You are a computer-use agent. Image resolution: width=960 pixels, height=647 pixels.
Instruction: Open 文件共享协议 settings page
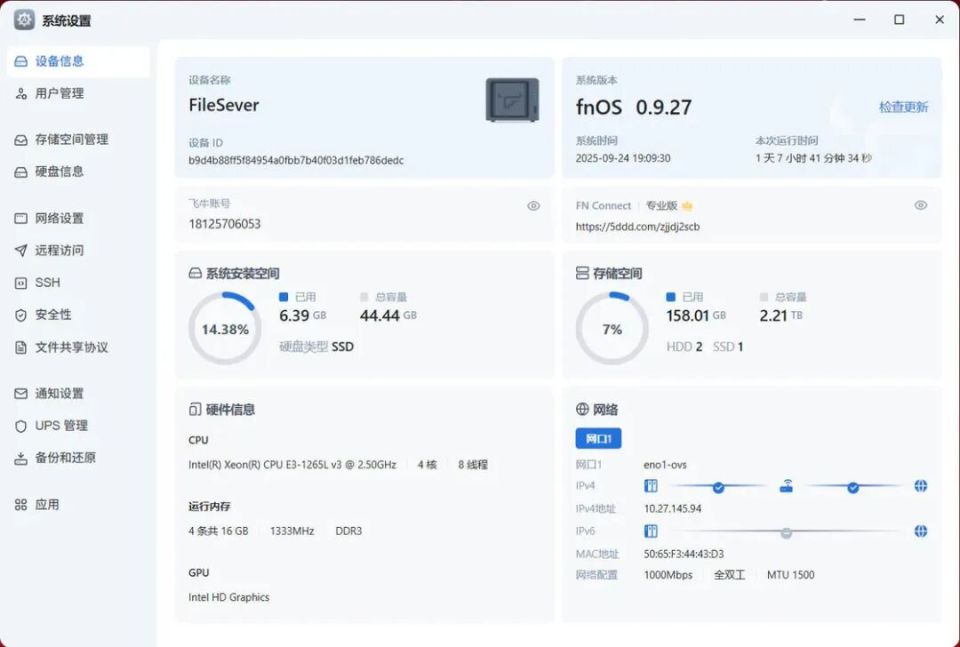point(71,348)
